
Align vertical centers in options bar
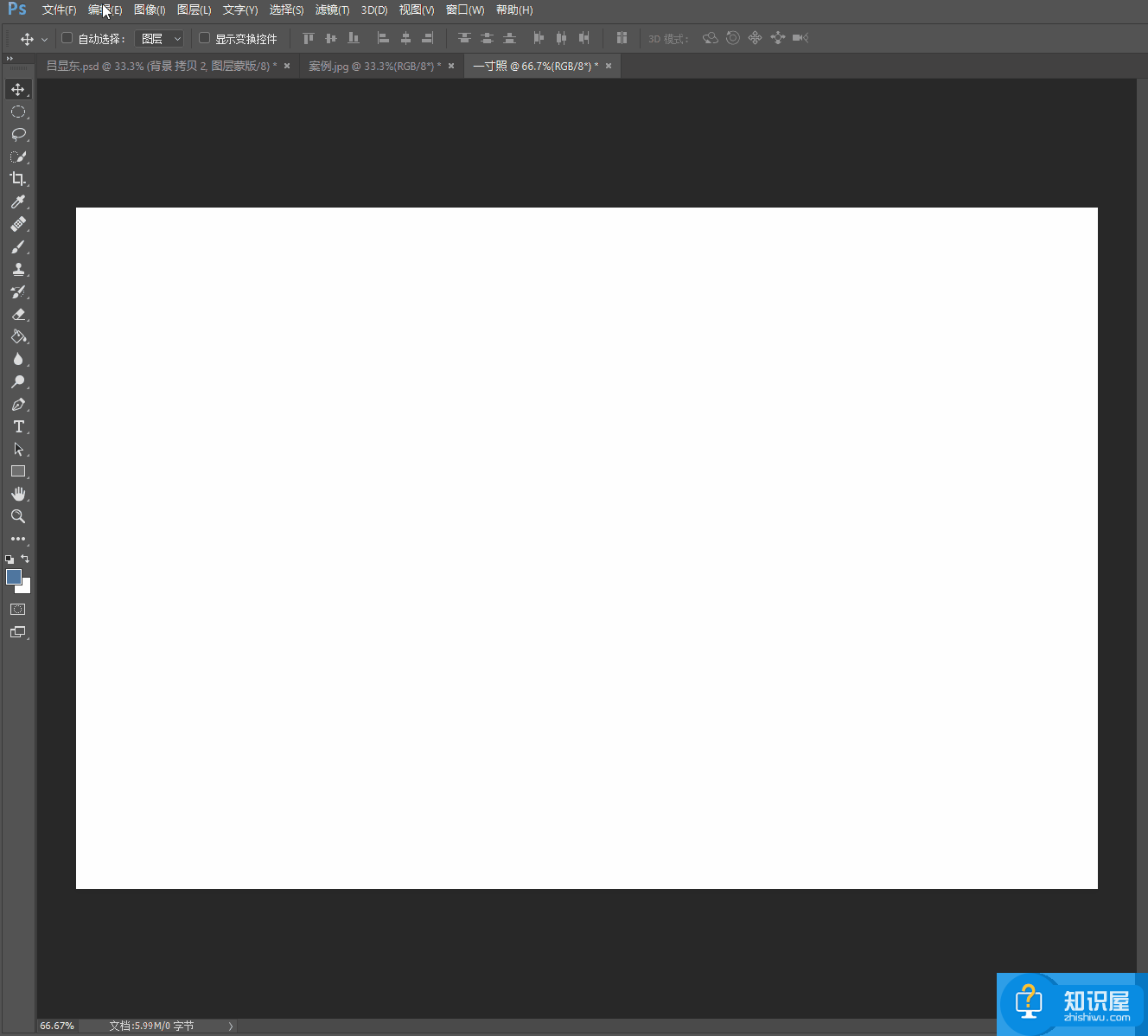pos(331,38)
